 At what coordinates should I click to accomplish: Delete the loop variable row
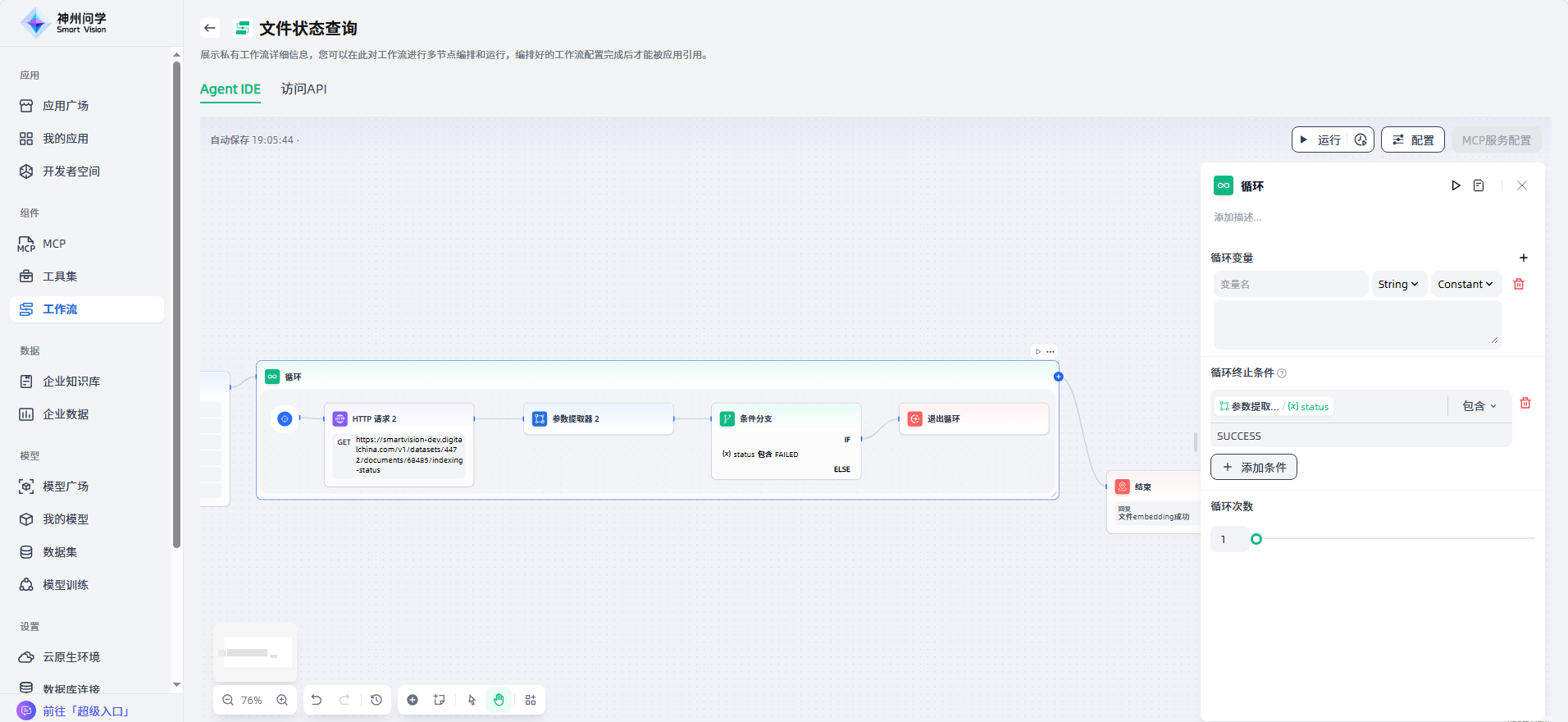(x=1519, y=284)
